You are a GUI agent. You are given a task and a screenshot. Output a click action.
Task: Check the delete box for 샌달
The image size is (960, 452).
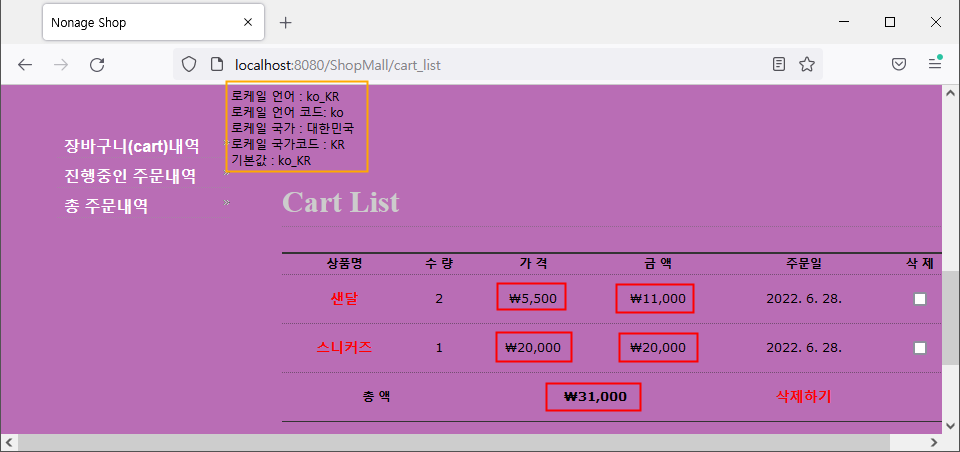click(920, 299)
